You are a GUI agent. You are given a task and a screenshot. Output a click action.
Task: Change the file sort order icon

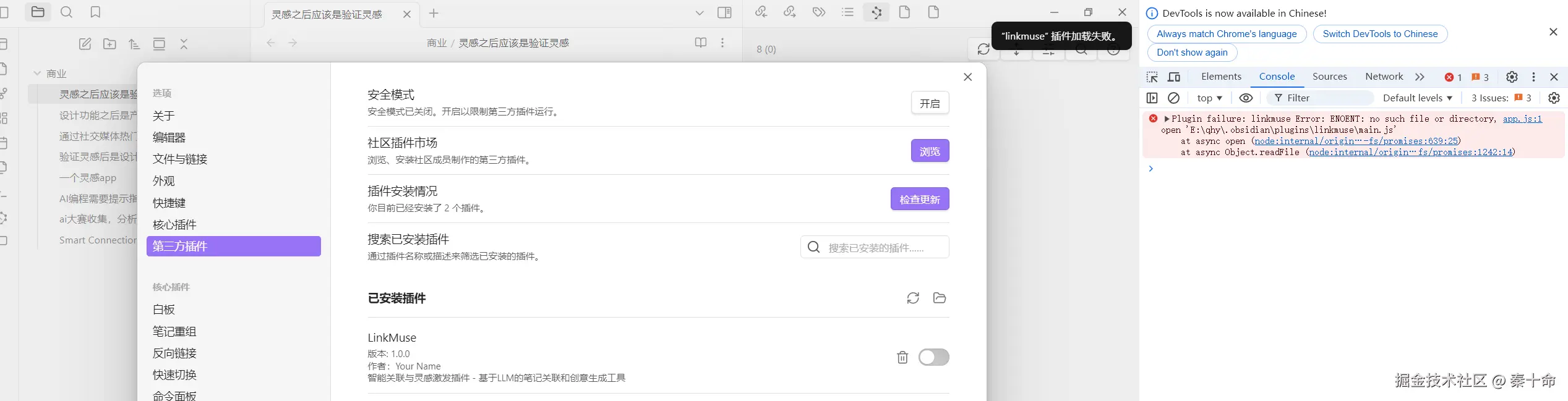click(134, 44)
